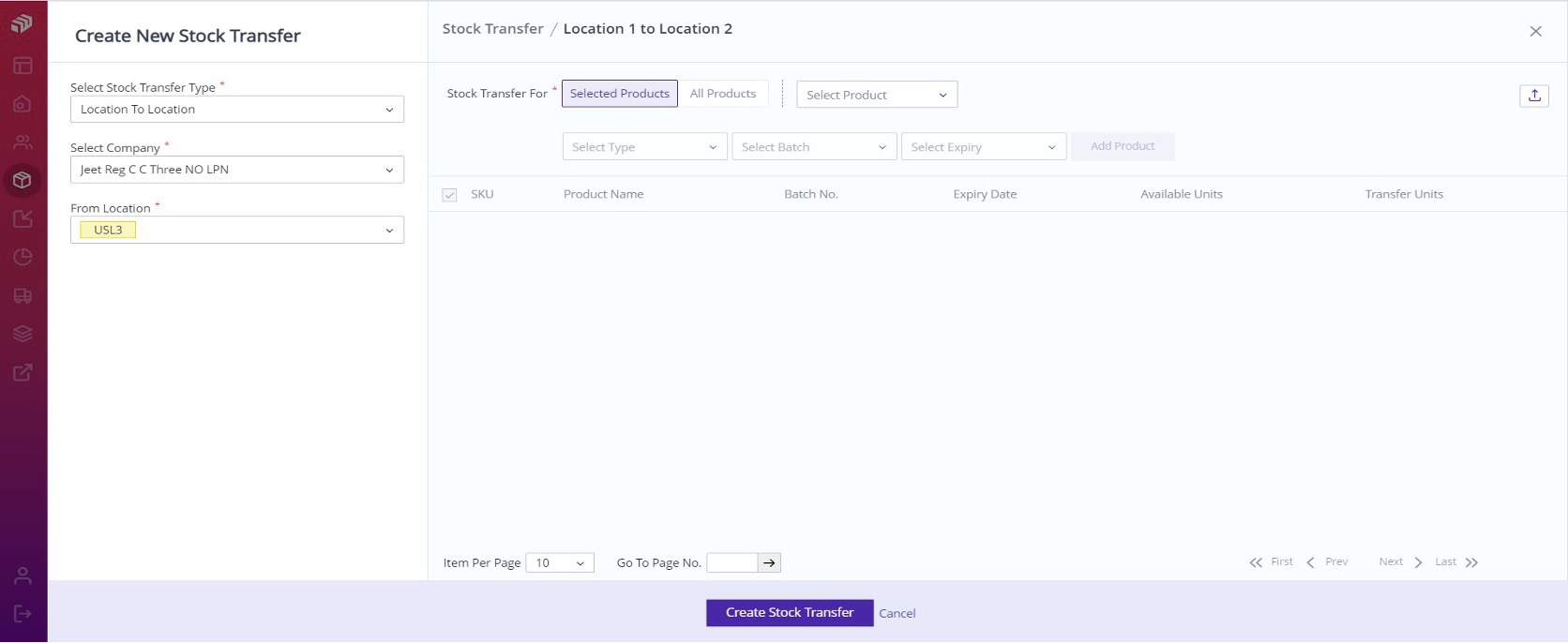Open the truck shipping sidebar icon
This screenshot has width=1568, height=643.
23,295
